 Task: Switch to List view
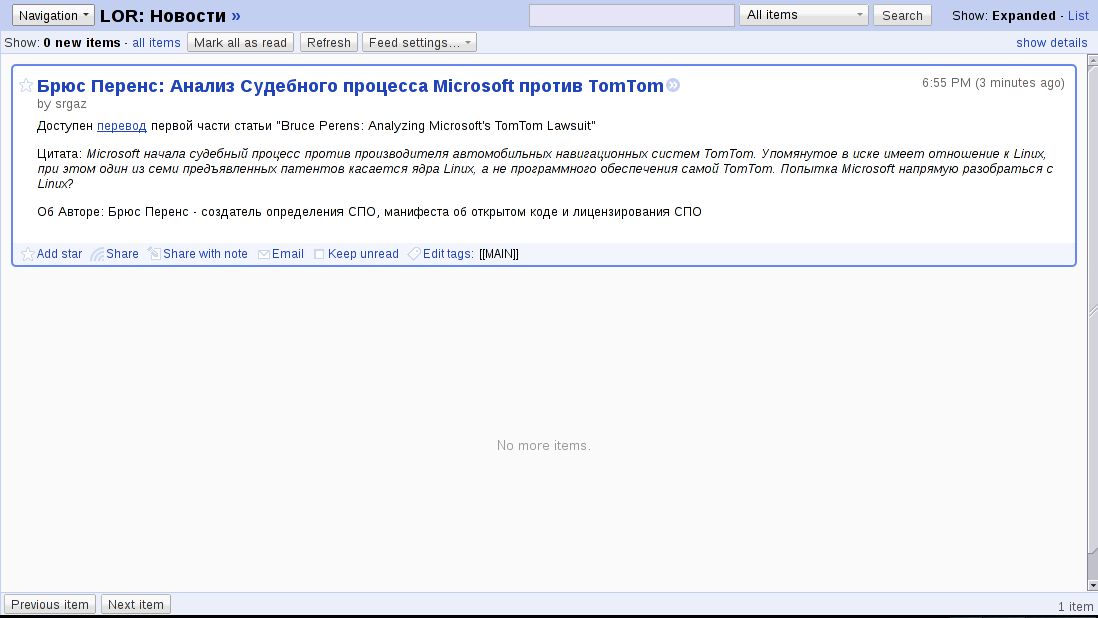coord(1078,15)
